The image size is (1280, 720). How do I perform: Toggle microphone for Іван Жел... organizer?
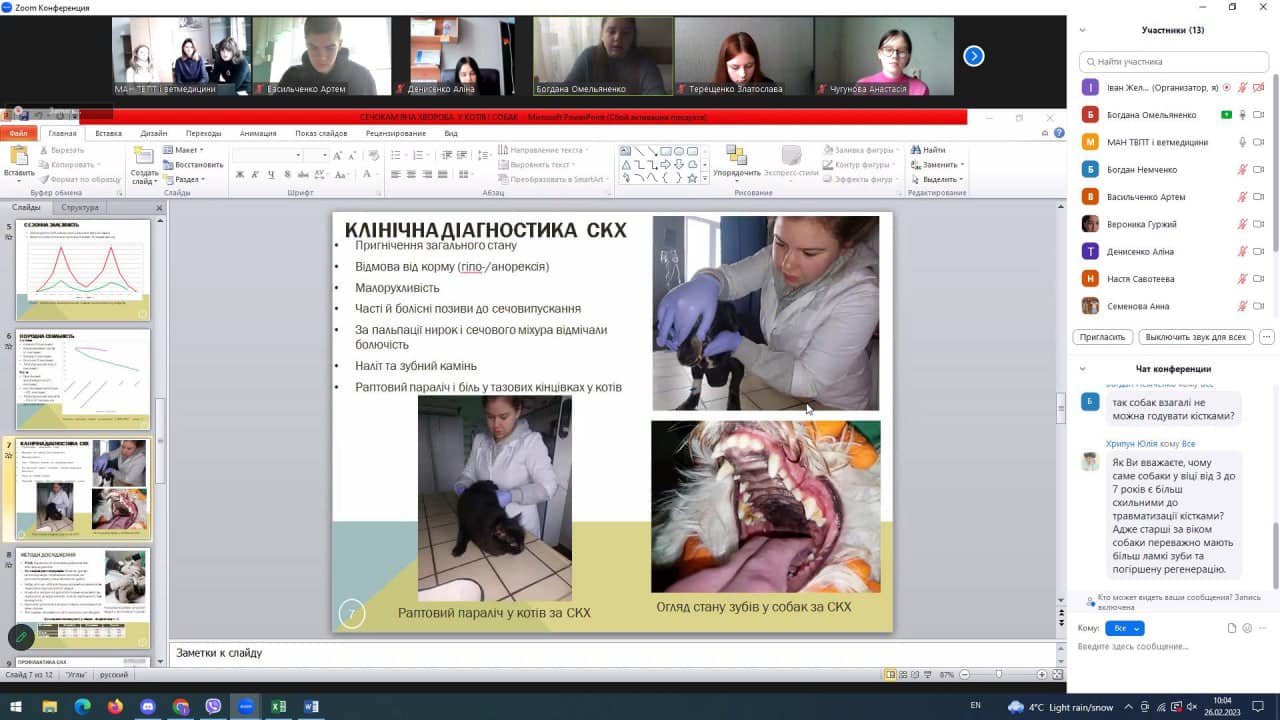1242,88
